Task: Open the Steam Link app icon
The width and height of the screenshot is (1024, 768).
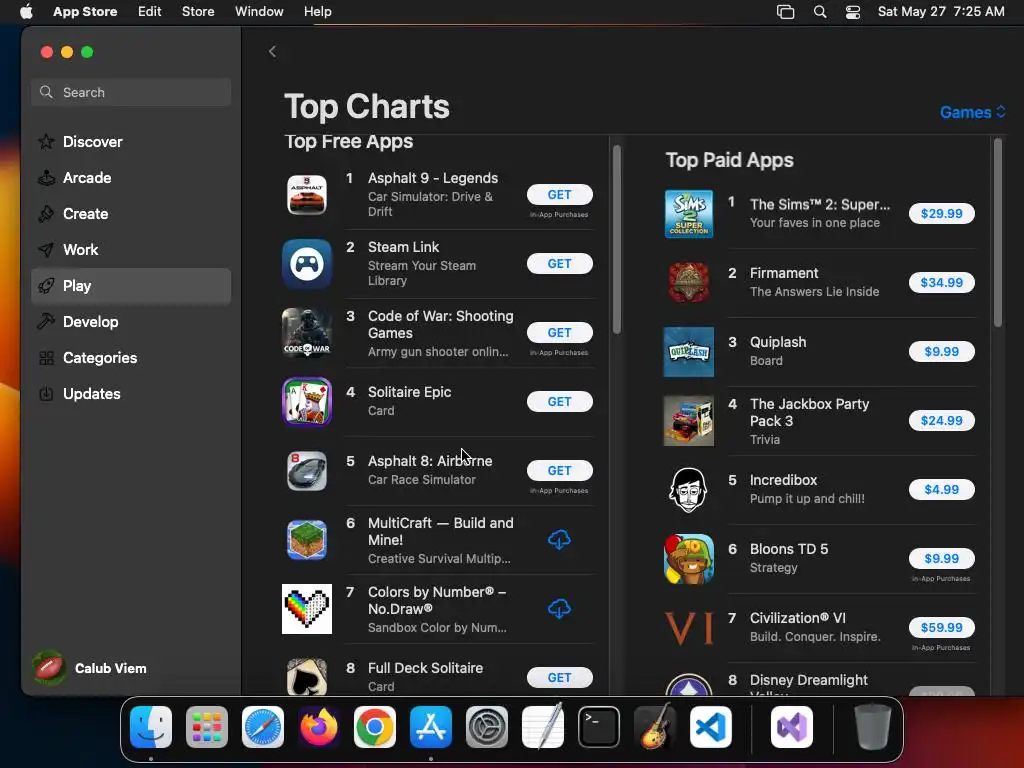Action: [x=306, y=264]
